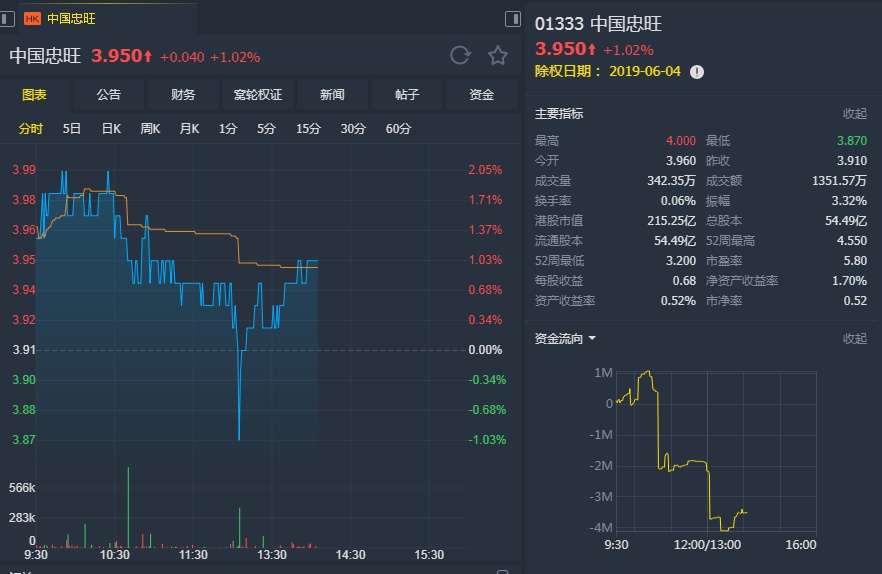Open the 窝轮权证 section
Screen dimensions: 882x574
tap(258, 95)
